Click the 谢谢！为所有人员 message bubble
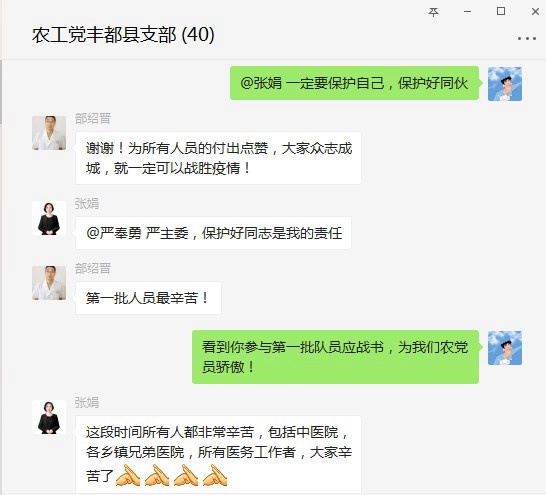 click(218, 158)
